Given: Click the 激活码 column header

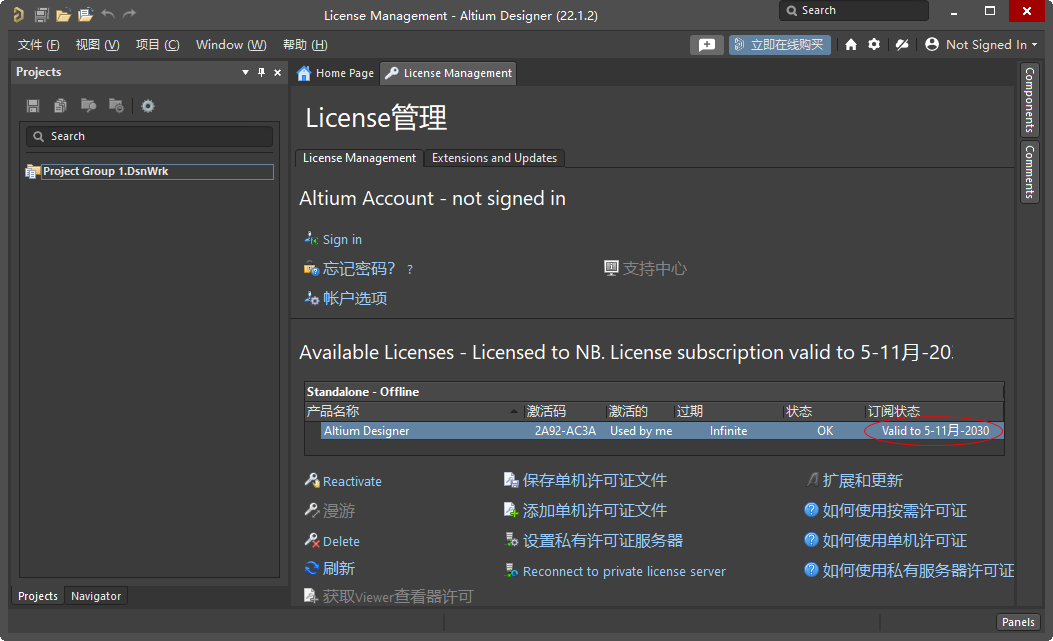Looking at the screenshot, I should coord(564,411).
